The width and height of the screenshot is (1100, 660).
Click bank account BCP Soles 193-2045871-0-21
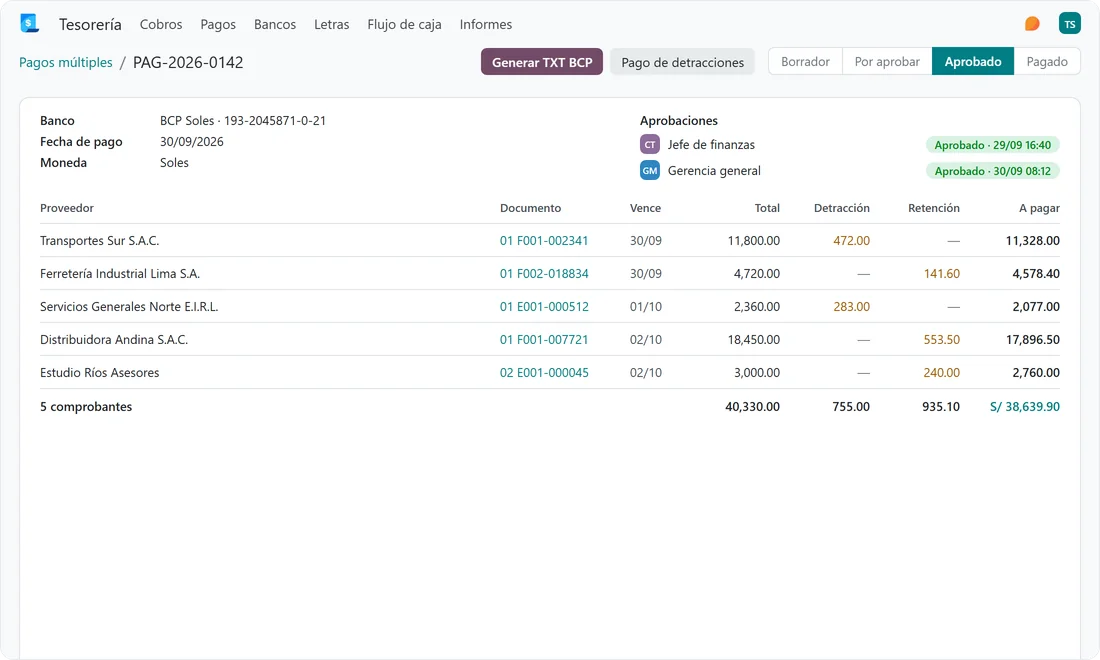pos(243,121)
